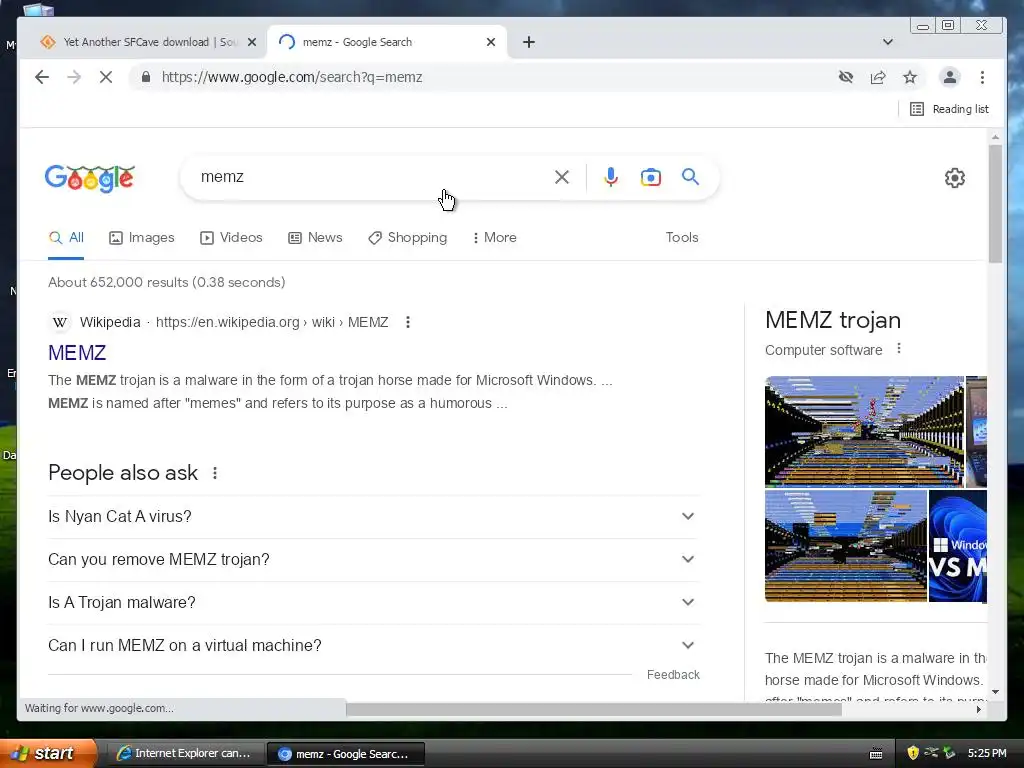
Task: Switch to Yet Another SFCave download tab
Action: 142,42
